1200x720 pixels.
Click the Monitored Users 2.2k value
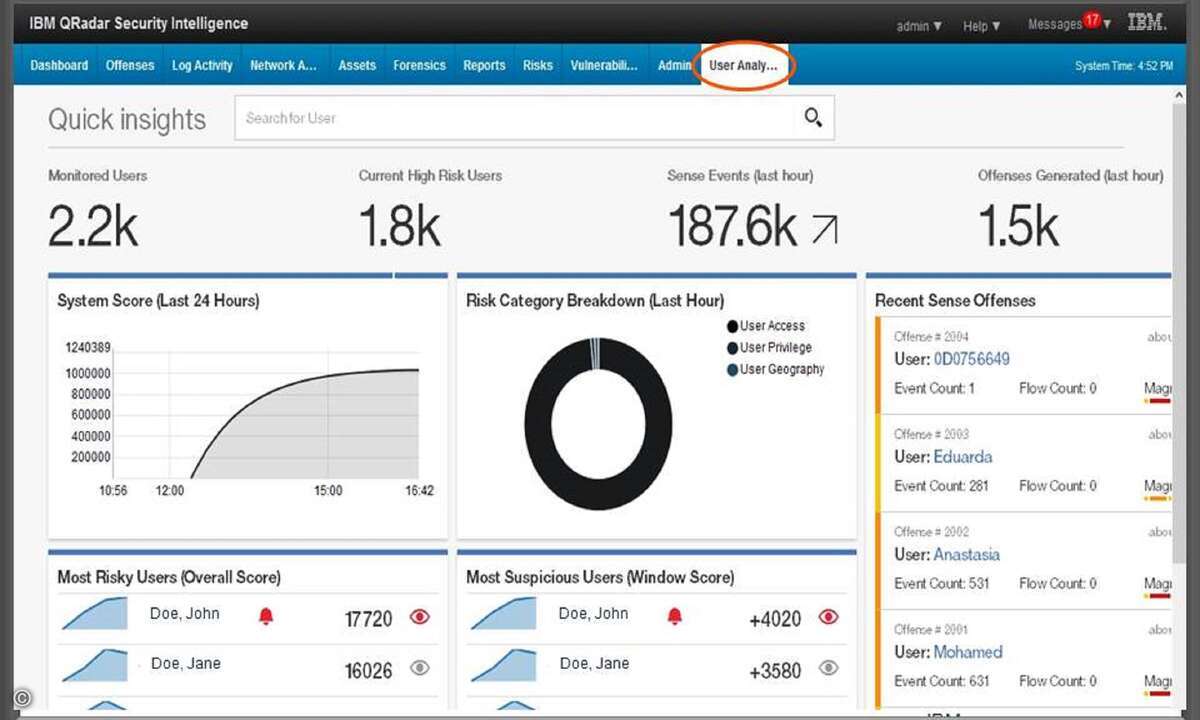pos(93,228)
